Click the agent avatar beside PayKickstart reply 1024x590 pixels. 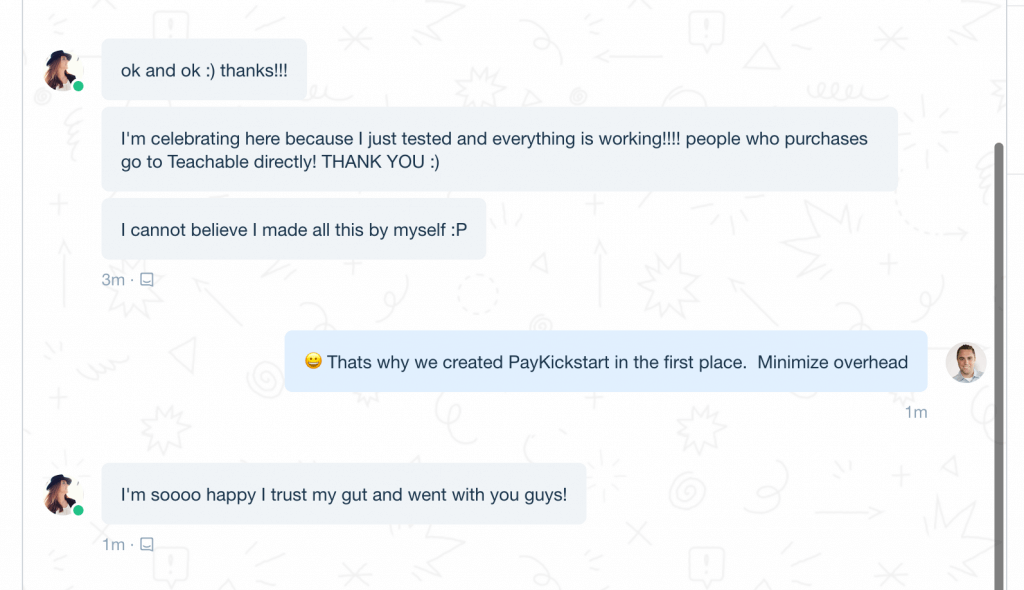(966, 362)
